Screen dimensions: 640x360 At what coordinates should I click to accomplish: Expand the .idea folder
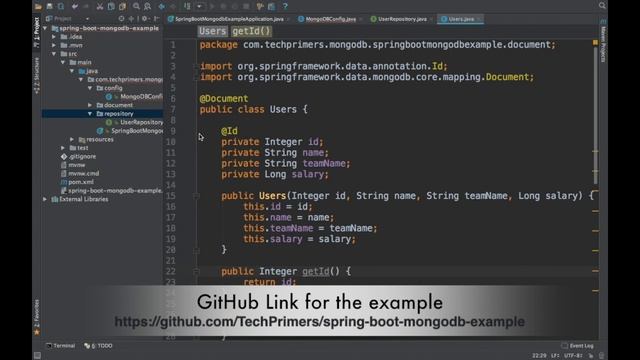[54, 37]
